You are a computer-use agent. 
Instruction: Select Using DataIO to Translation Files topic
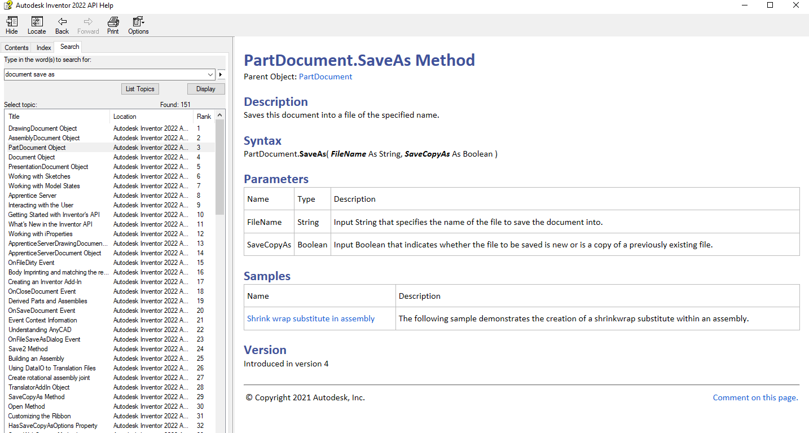coord(52,368)
